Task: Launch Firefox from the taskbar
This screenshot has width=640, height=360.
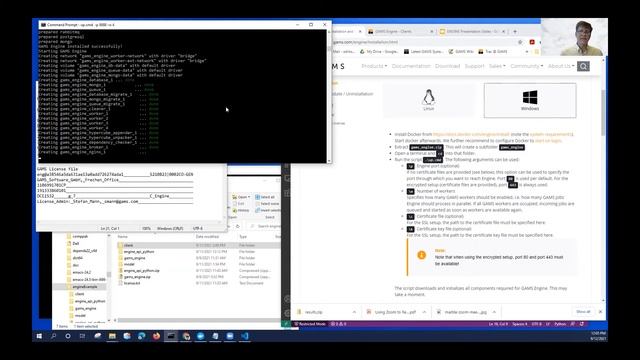Action: 156,336
